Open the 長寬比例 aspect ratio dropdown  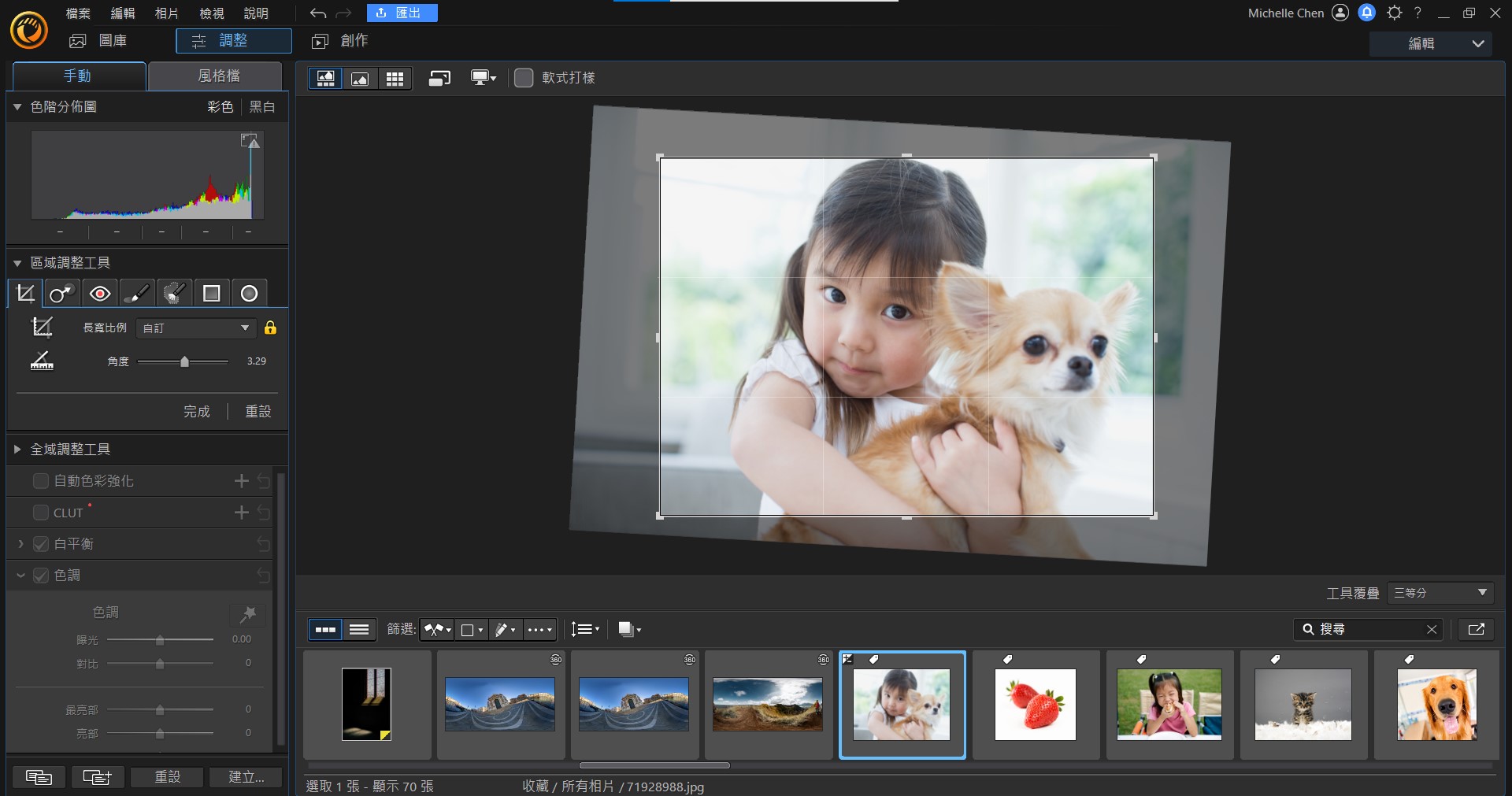[195, 328]
